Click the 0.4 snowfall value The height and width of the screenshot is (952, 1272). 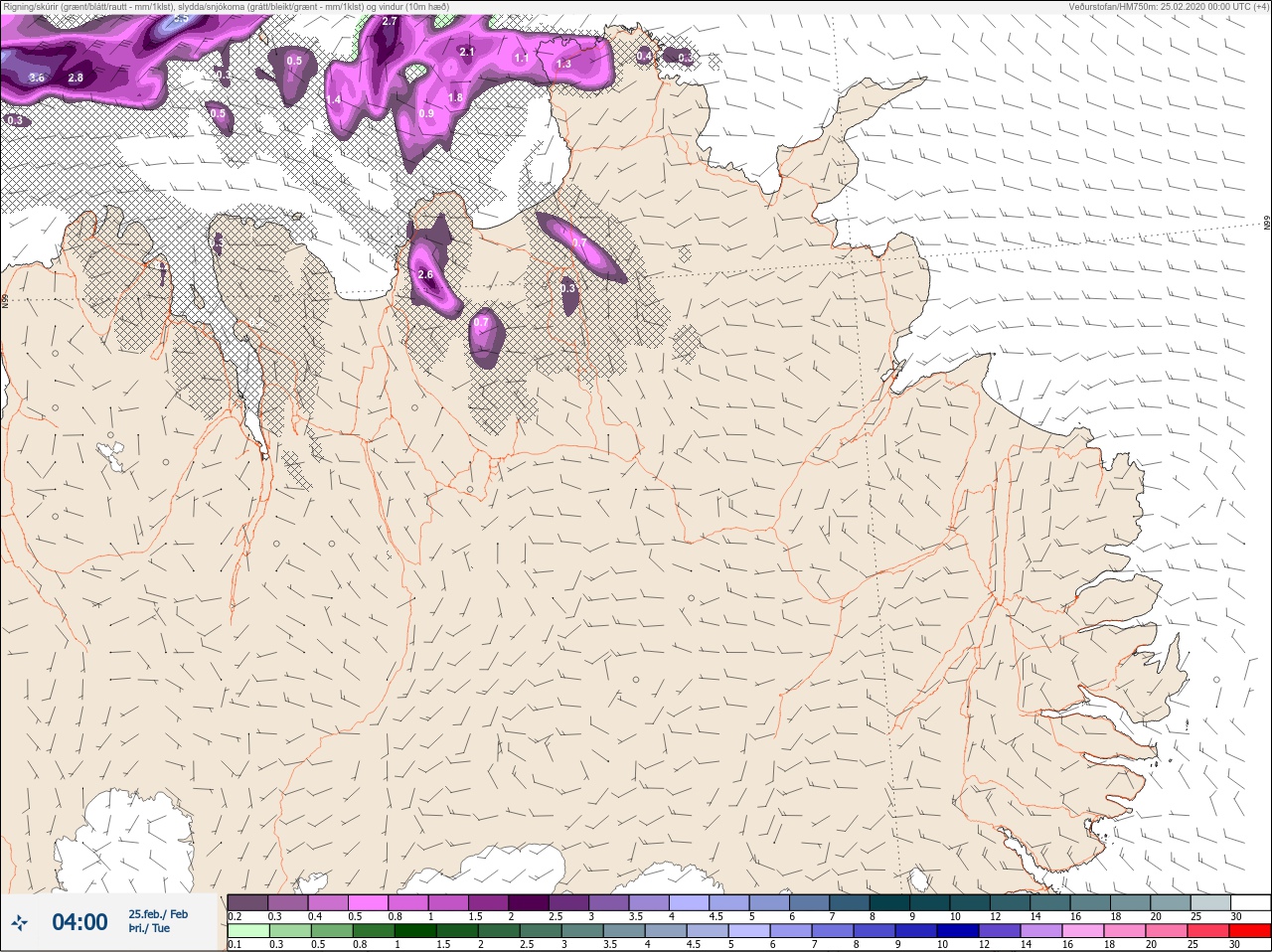click(x=644, y=57)
